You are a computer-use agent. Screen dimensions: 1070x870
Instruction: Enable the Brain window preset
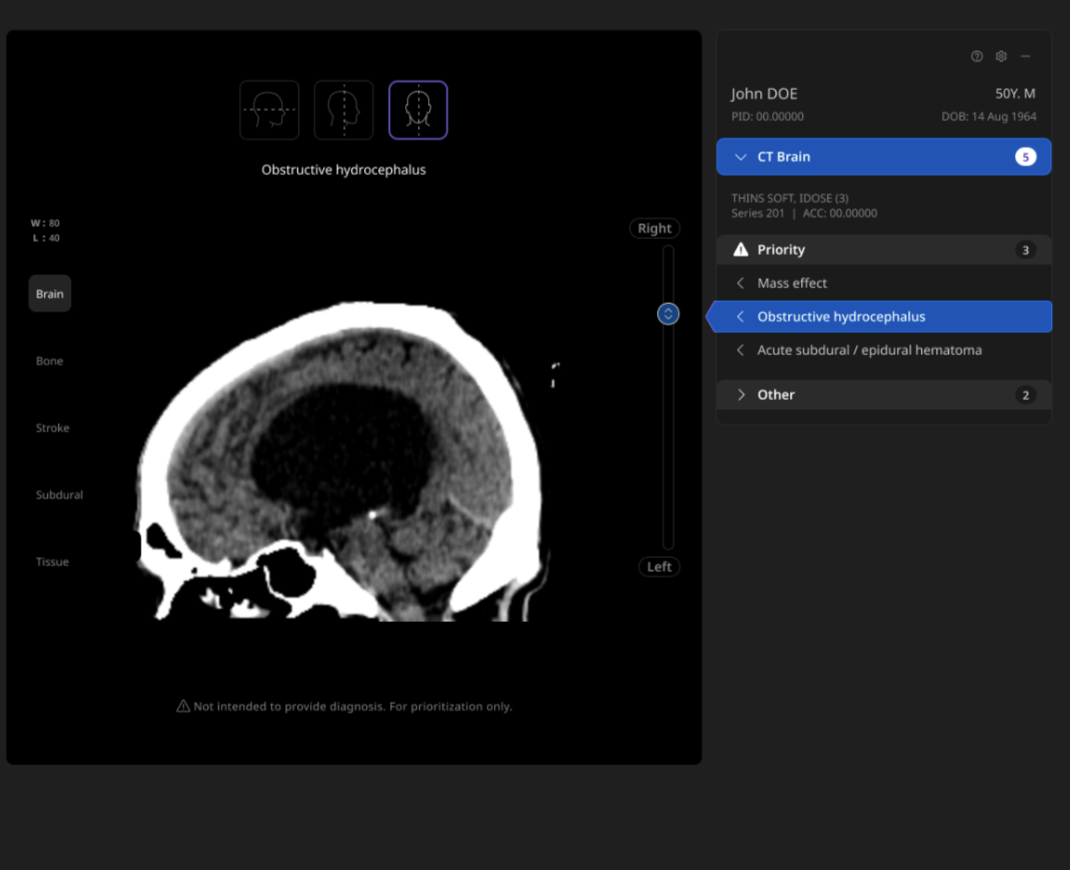[50, 294]
